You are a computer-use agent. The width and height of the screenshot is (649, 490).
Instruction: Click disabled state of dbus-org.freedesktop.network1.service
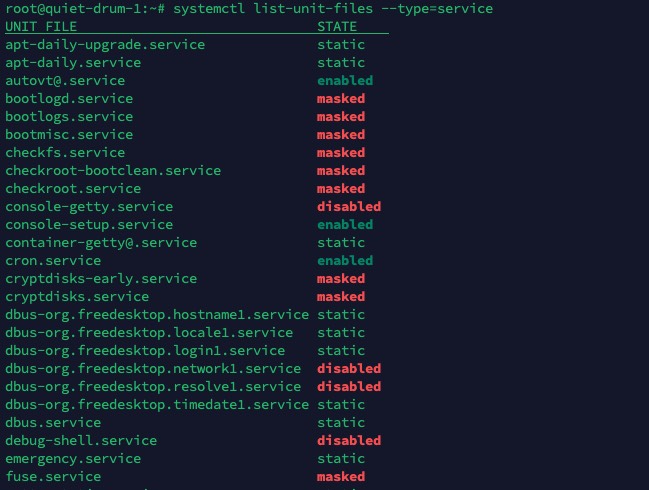tap(349, 368)
